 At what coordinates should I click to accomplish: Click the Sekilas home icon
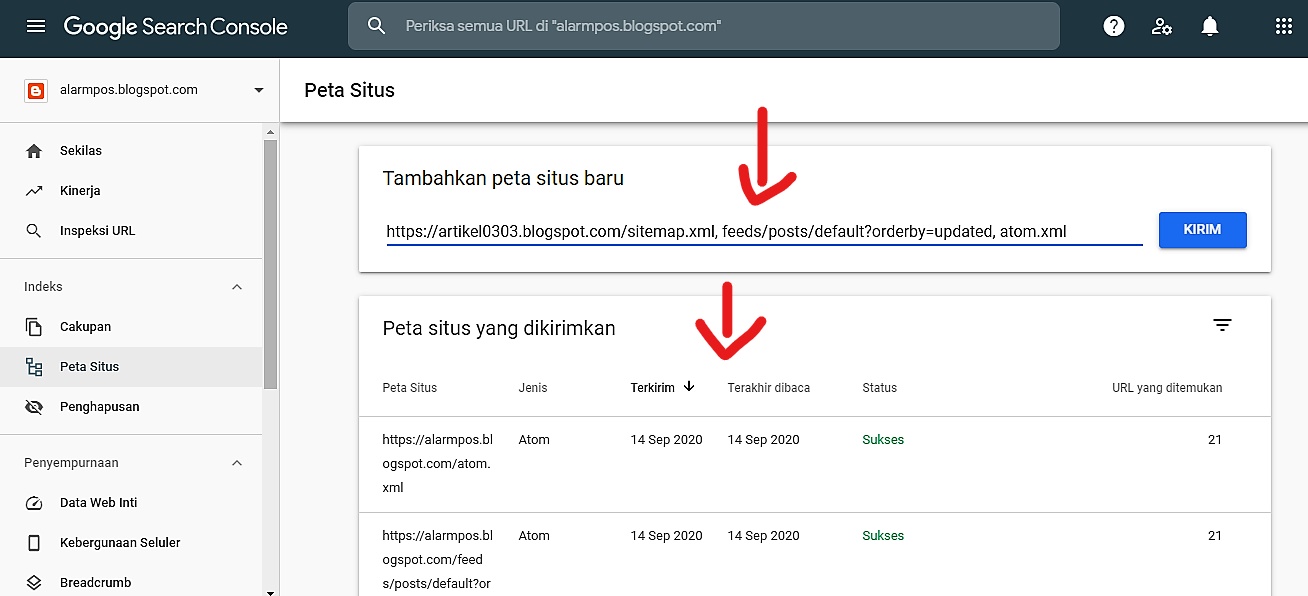34,151
